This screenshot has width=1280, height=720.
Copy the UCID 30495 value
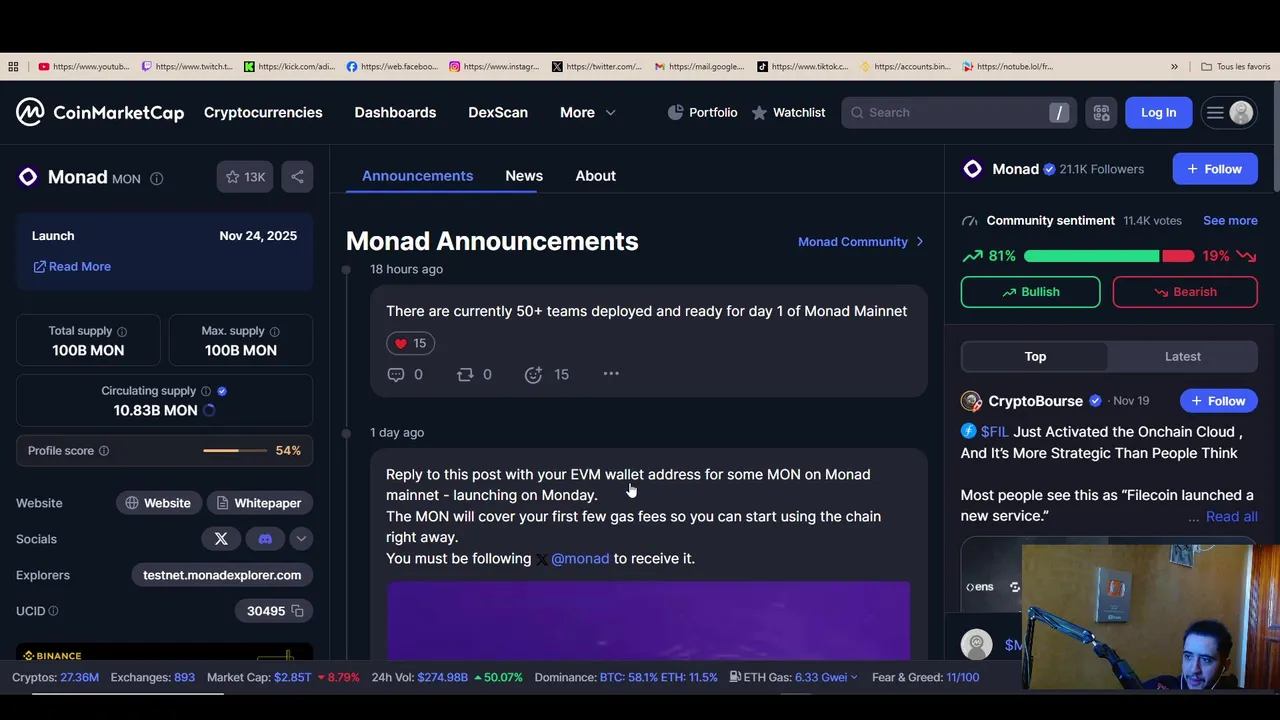[x=297, y=611]
